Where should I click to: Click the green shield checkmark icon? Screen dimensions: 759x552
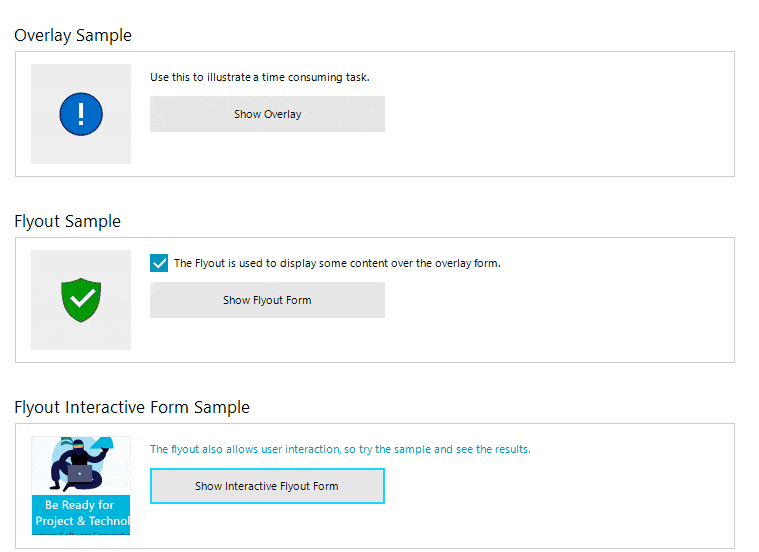[81, 300]
